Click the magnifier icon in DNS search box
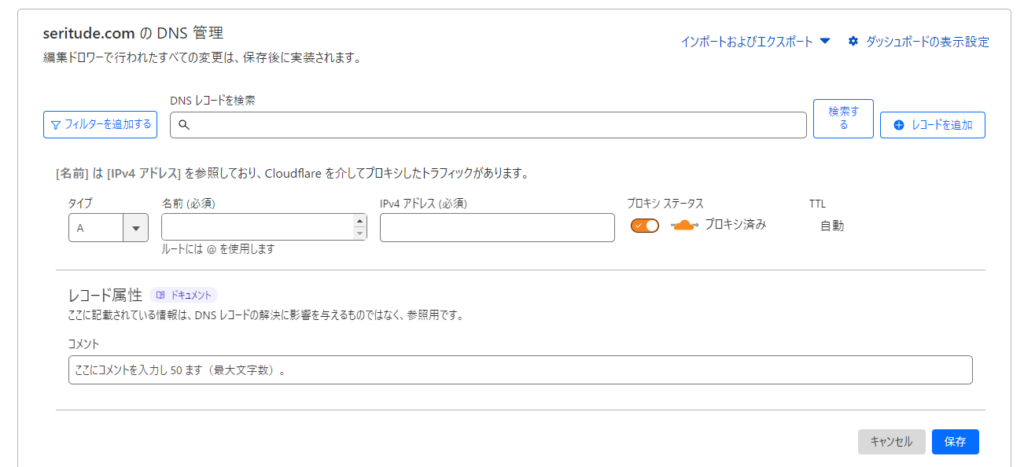Screen dimensions: 1024x467 click(184, 125)
